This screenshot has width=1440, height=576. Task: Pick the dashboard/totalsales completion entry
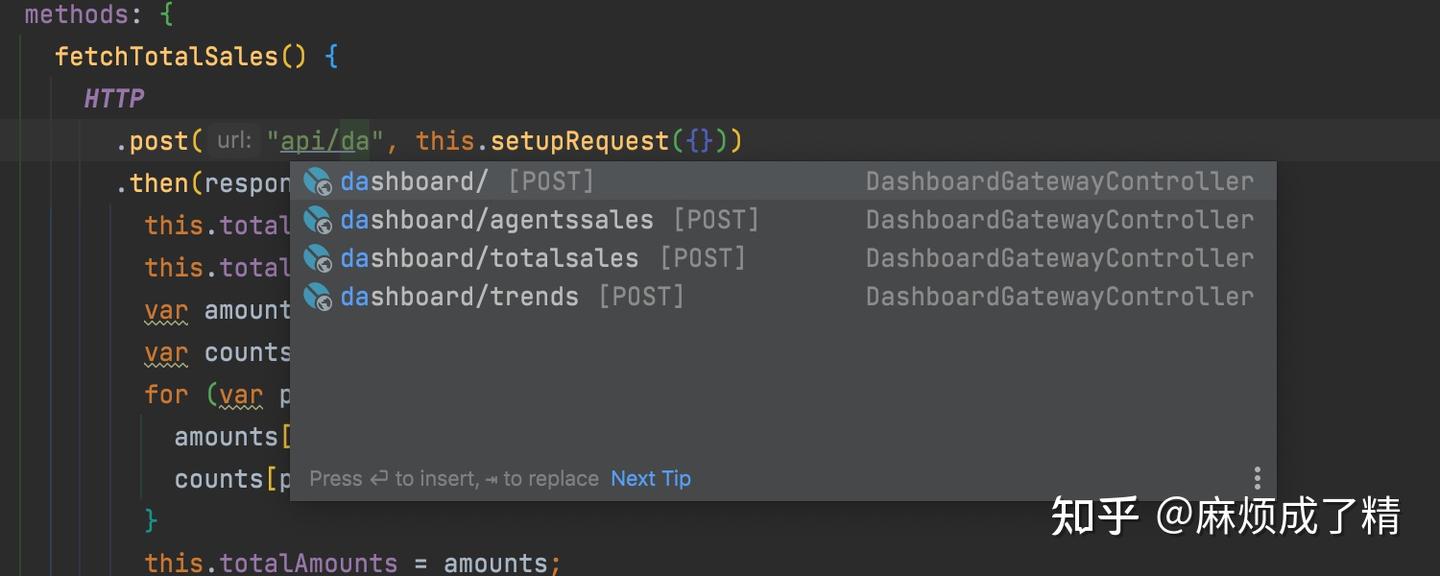click(x=783, y=258)
